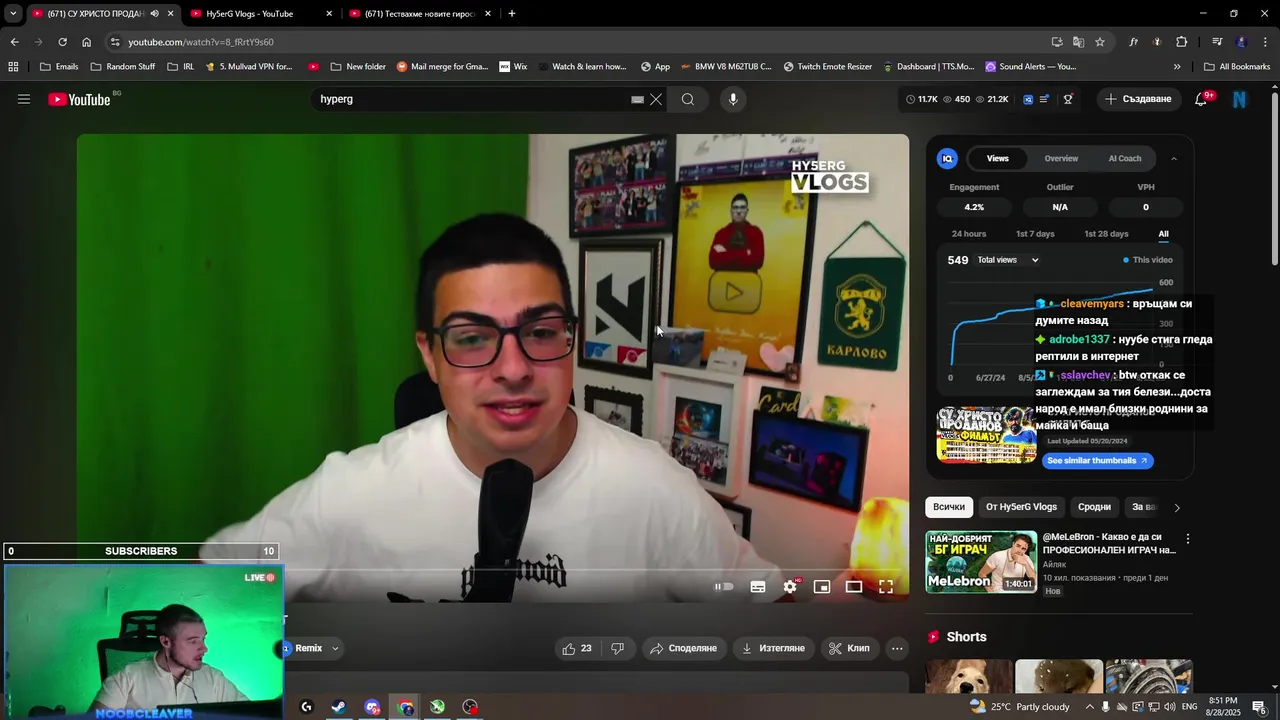Viewport: 1280px width, 720px height.
Task: Open the vidIQ extension icon in header
Action: pos(1028,99)
